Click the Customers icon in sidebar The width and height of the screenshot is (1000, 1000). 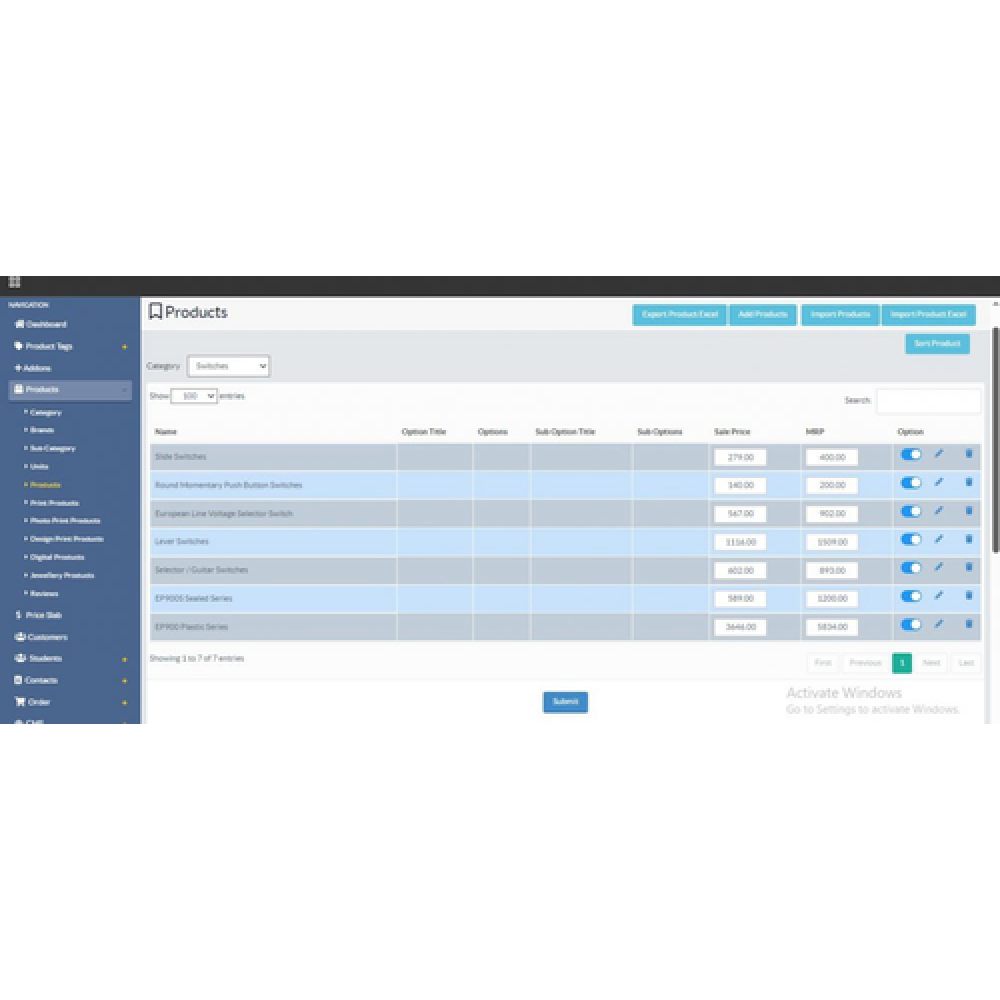20,636
